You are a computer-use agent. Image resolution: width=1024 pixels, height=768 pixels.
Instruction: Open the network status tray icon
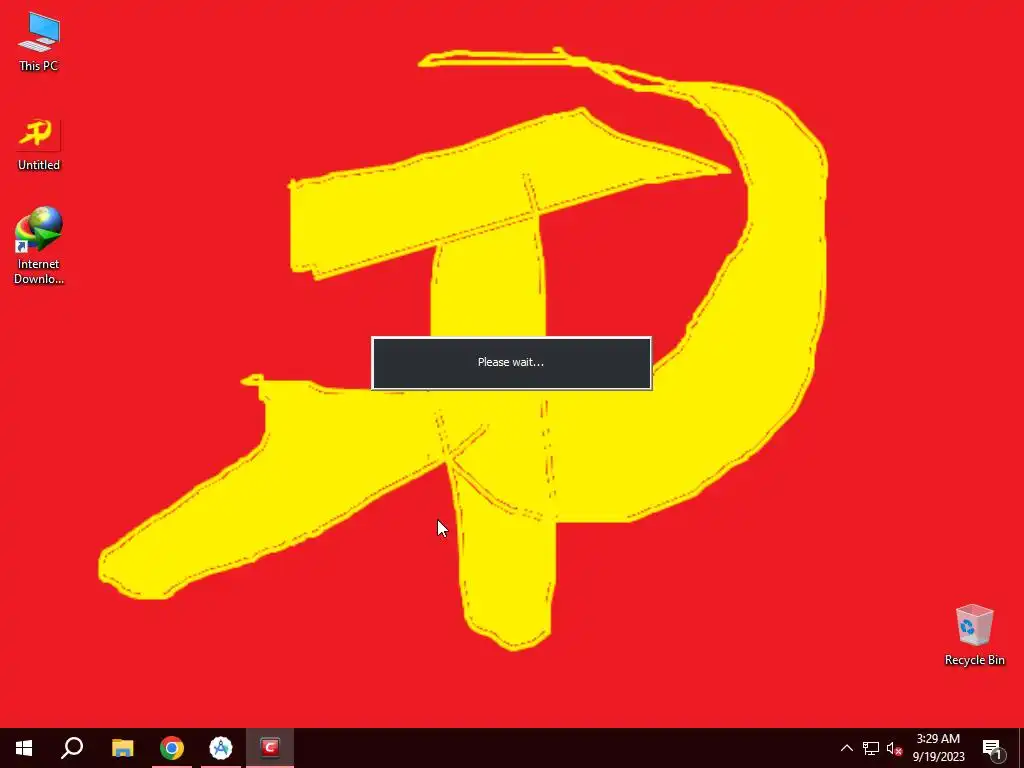pyautogui.click(x=871, y=748)
